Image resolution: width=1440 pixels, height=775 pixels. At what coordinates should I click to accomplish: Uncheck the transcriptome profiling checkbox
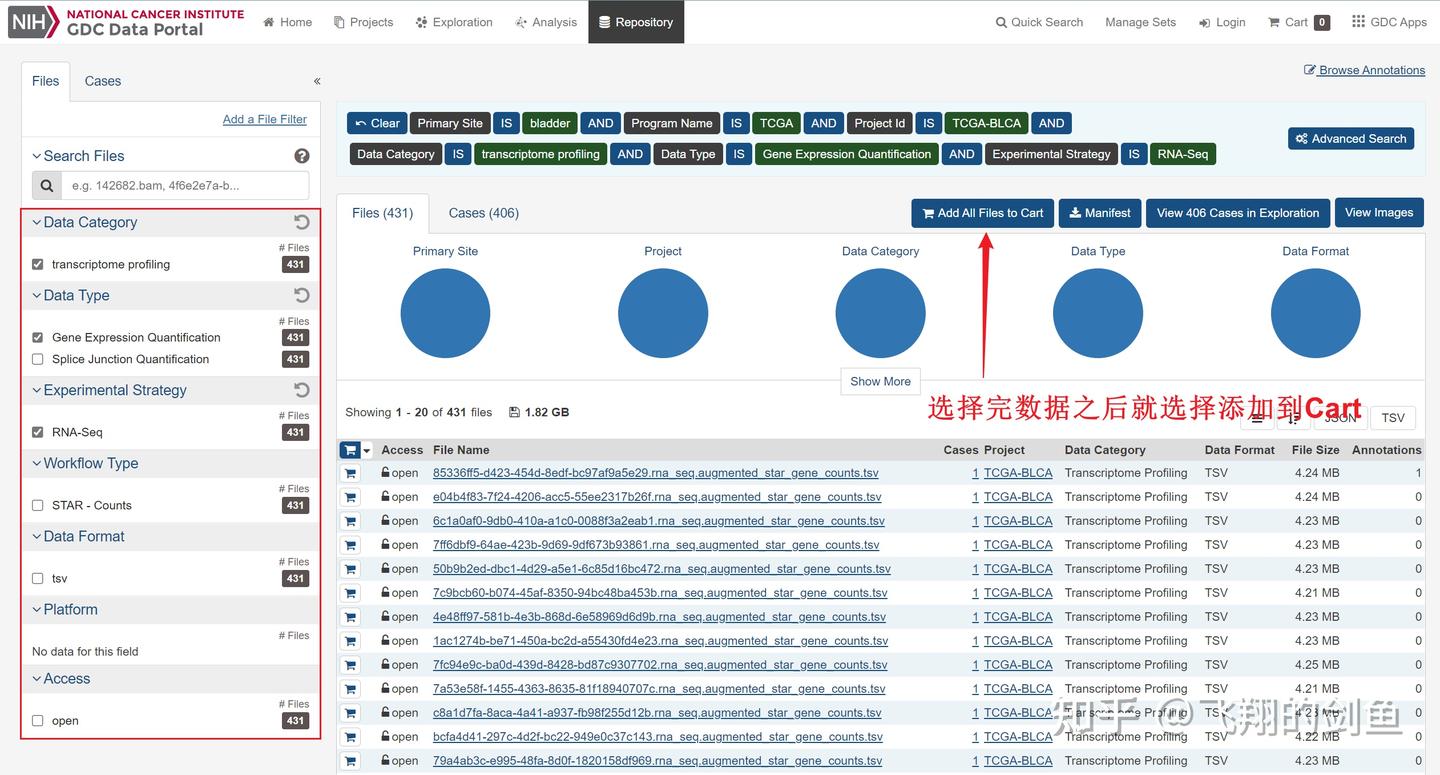[38, 264]
